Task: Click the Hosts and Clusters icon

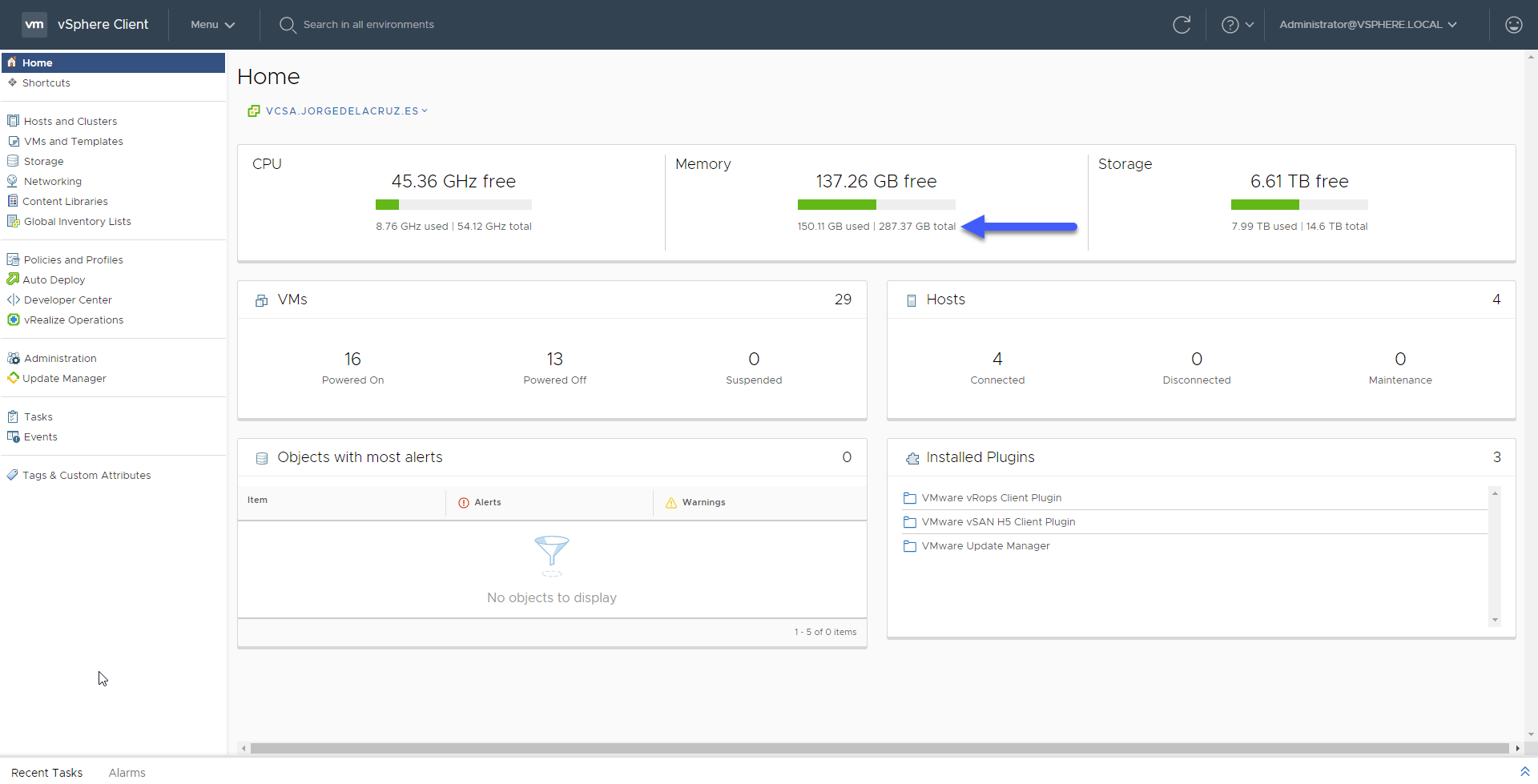Action: pos(13,121)
